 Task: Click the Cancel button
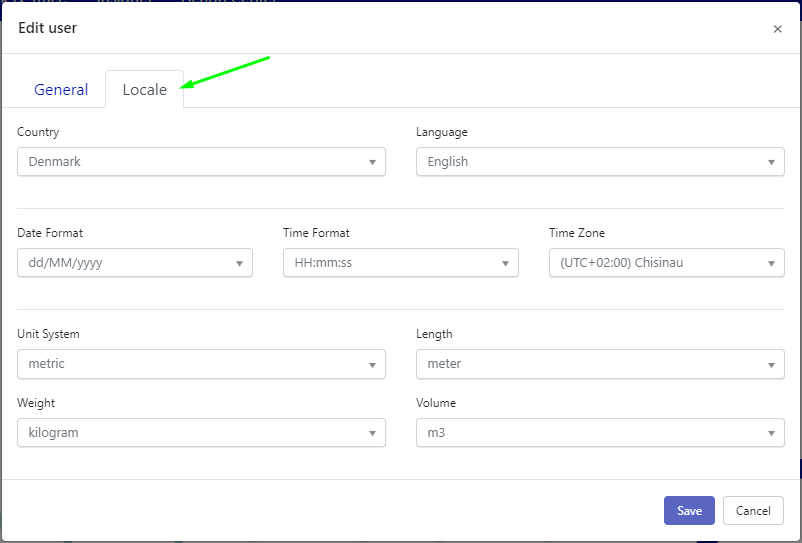coord(753,511)
